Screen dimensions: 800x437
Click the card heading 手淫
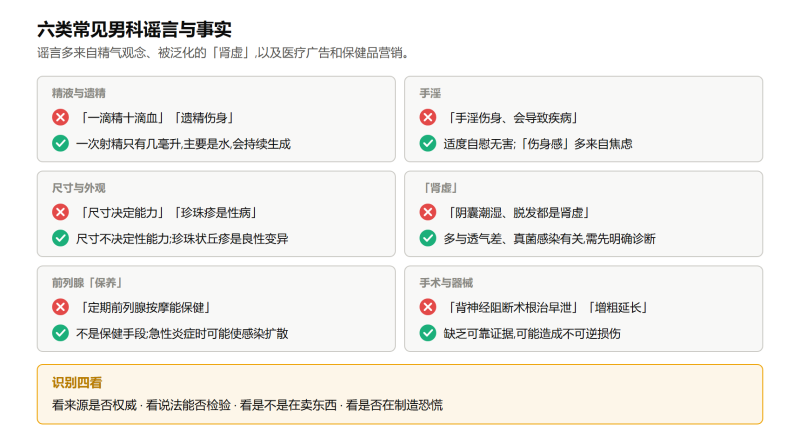pyautogui.click(x=430, y=93)
